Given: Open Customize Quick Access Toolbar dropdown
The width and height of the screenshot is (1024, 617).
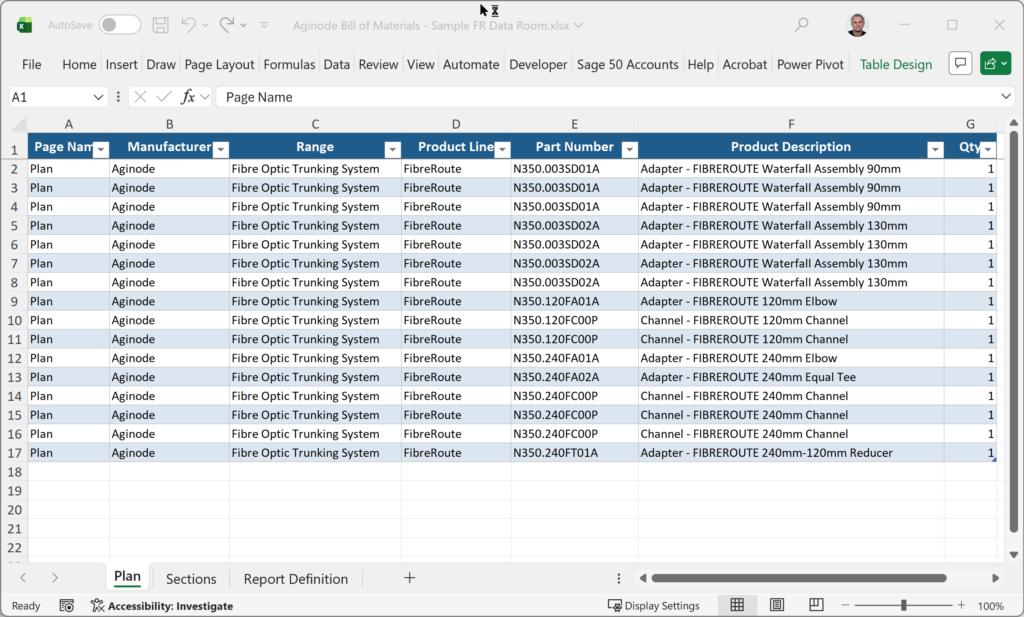Looking at the screenshot, I should (264, 25).
